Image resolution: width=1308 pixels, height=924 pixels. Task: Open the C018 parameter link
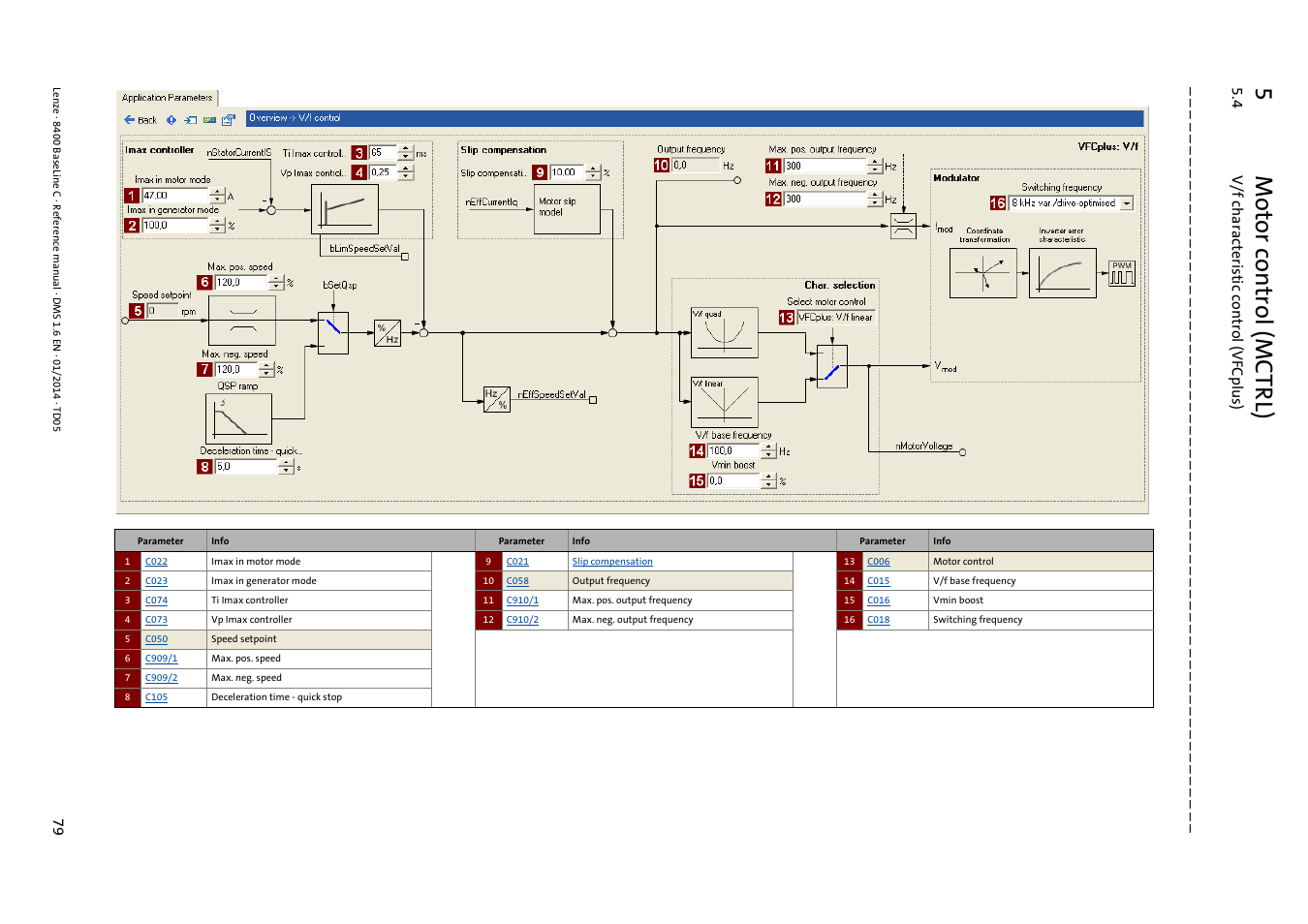click(878, 620)
